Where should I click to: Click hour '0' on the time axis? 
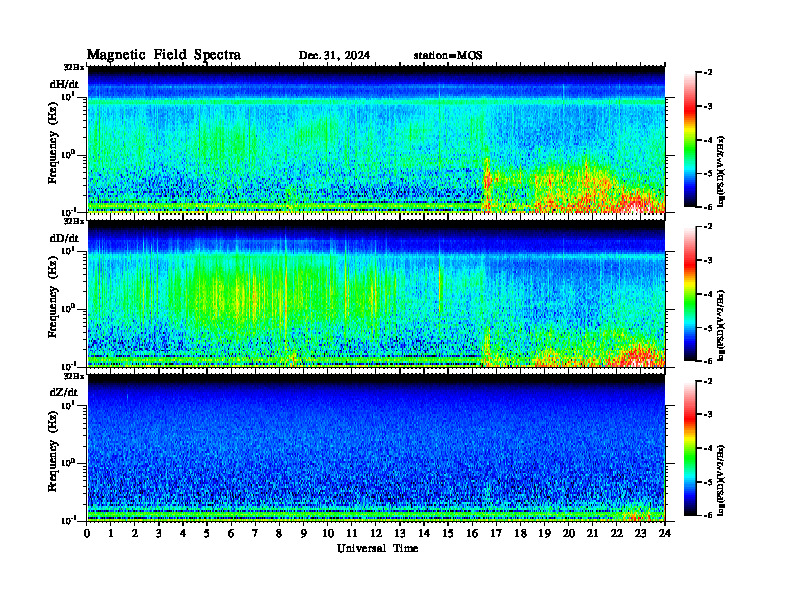87,534
